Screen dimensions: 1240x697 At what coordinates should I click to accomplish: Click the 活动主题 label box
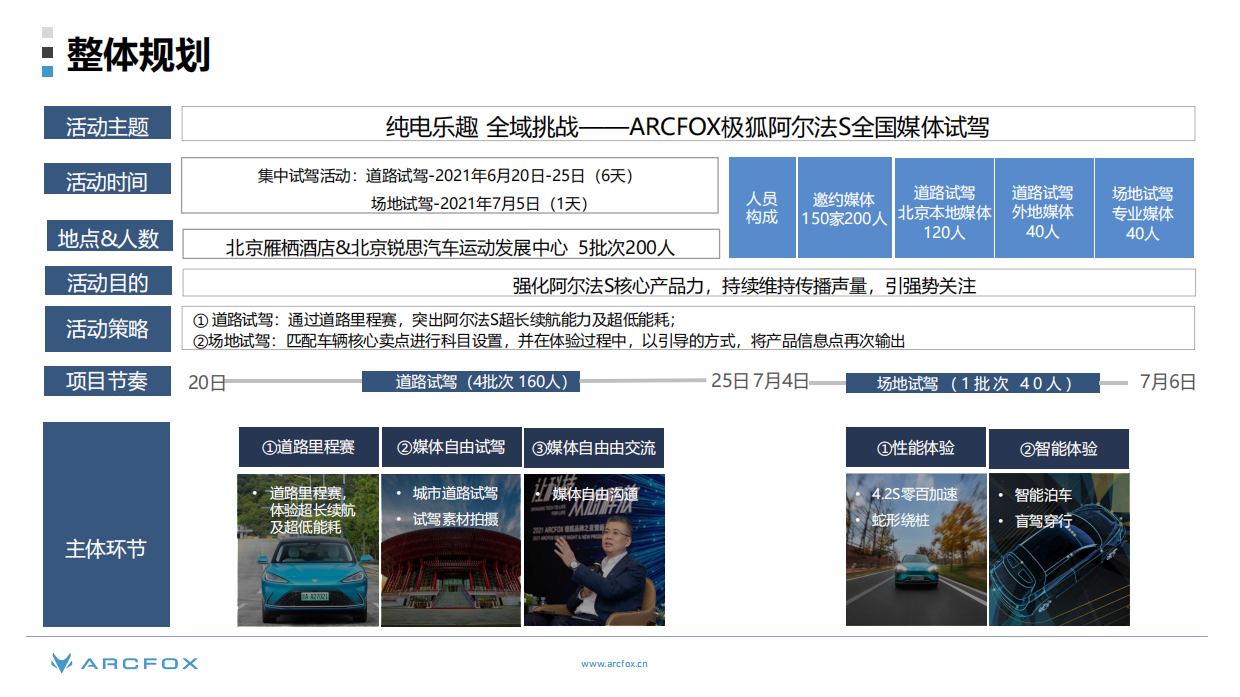click(x=107, y=123)
